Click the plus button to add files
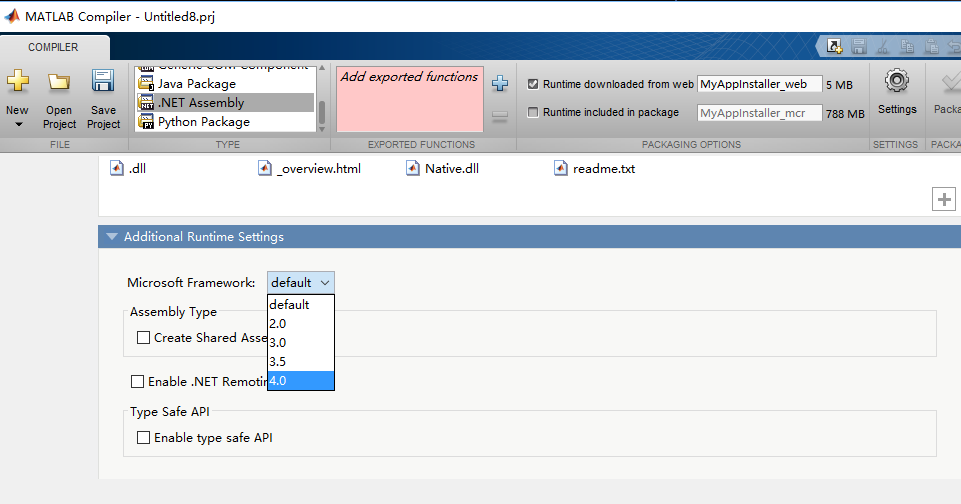Viewport: 961px width, 504px height. point(943,199)
